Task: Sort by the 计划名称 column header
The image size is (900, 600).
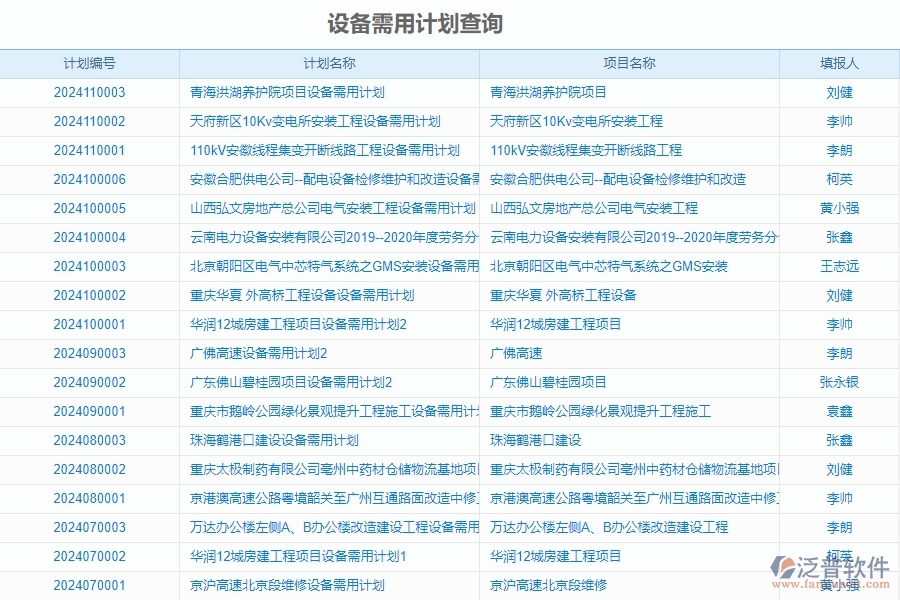Action: [327, 62]
